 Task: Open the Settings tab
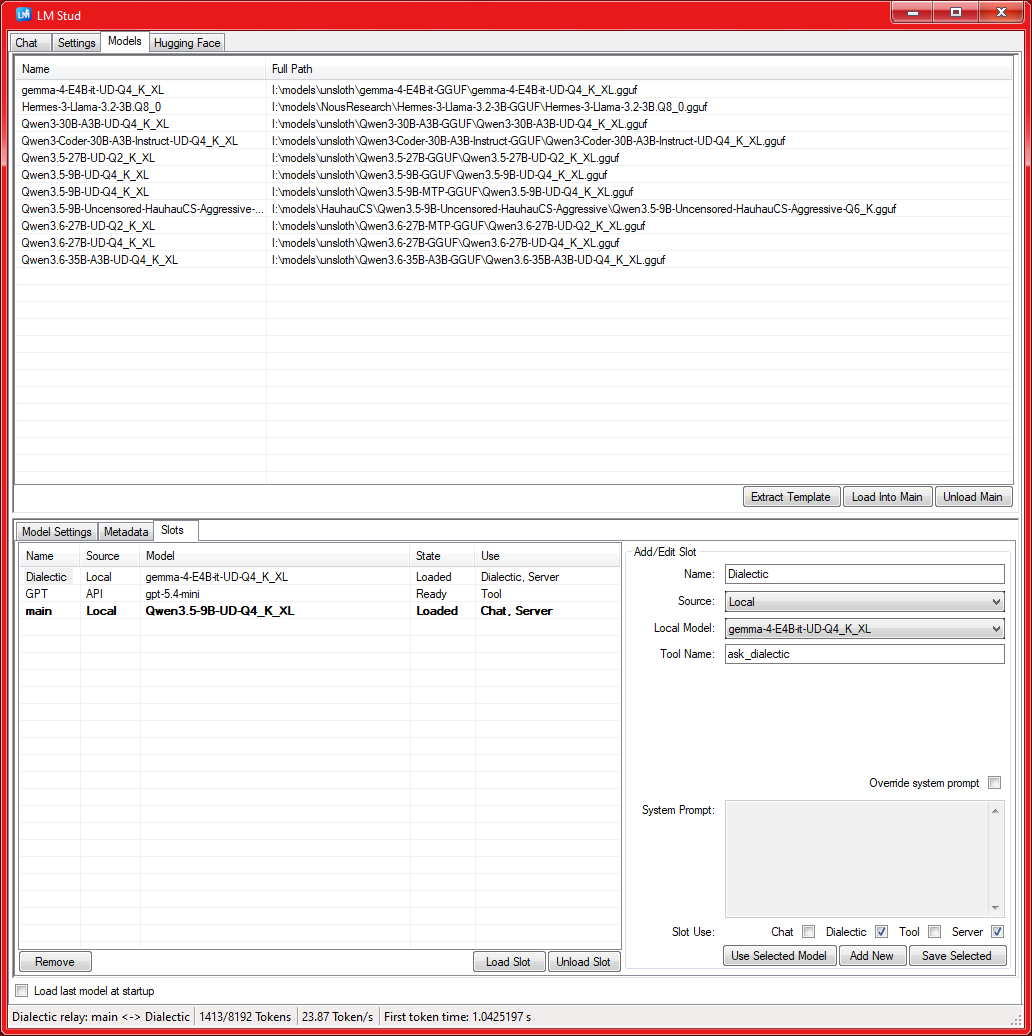click(77, 43)
